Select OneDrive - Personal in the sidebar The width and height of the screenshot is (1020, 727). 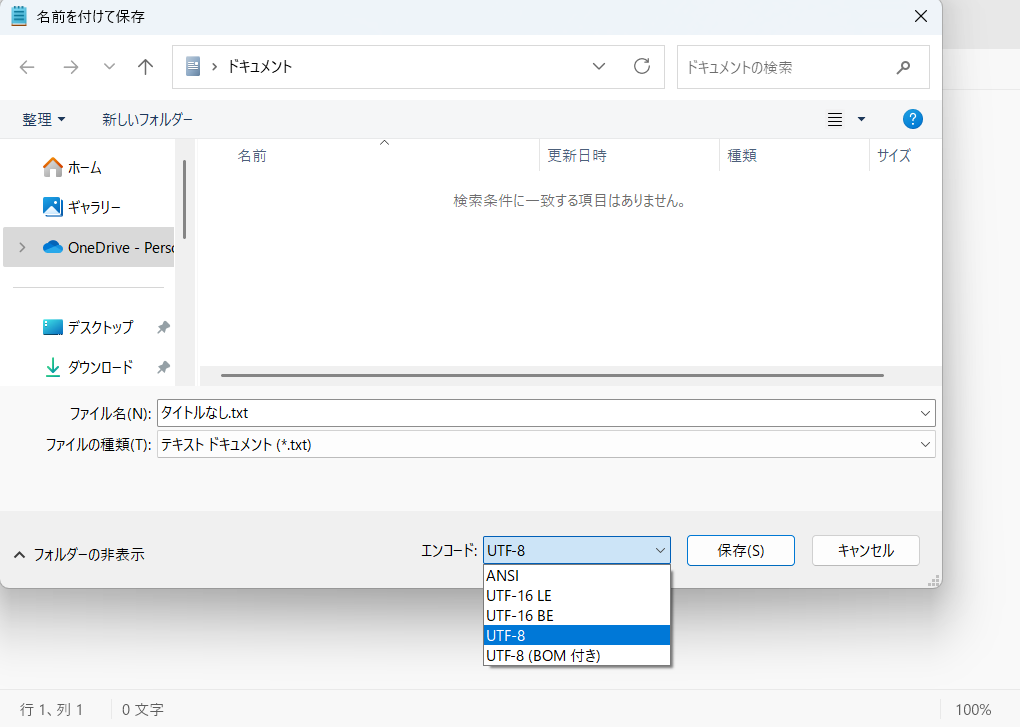pos(88,247)
